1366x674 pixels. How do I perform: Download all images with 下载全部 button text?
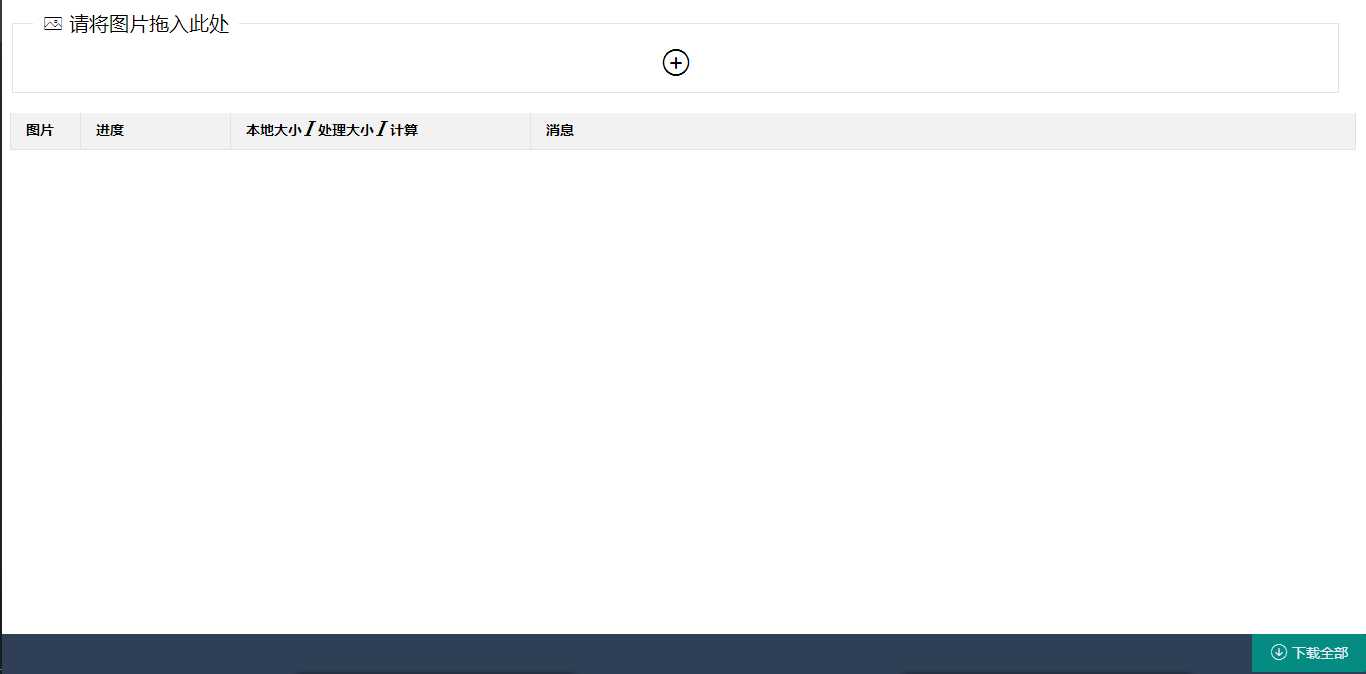1320,653
